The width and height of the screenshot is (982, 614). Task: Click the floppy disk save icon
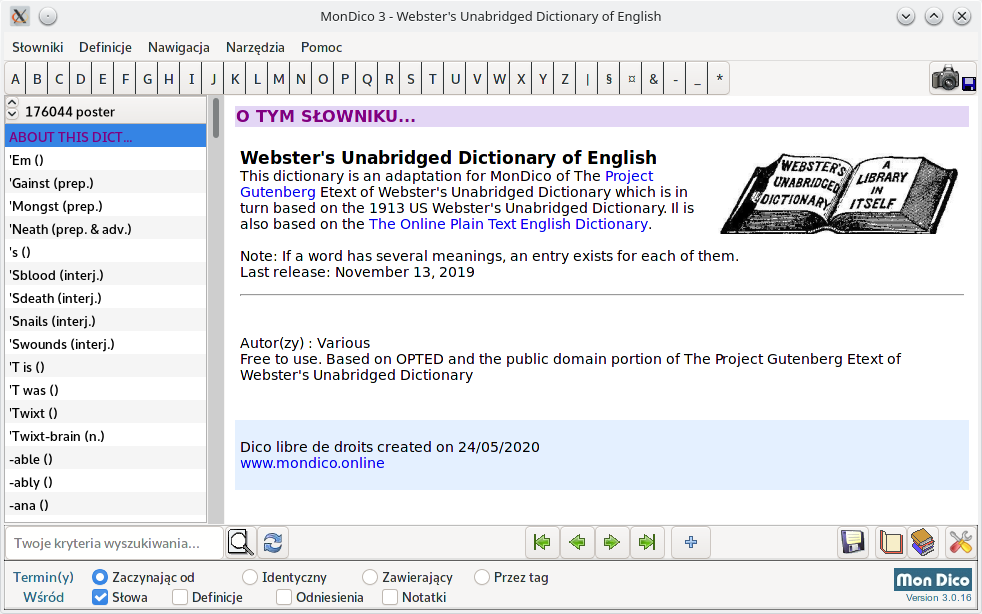point(853,543)
